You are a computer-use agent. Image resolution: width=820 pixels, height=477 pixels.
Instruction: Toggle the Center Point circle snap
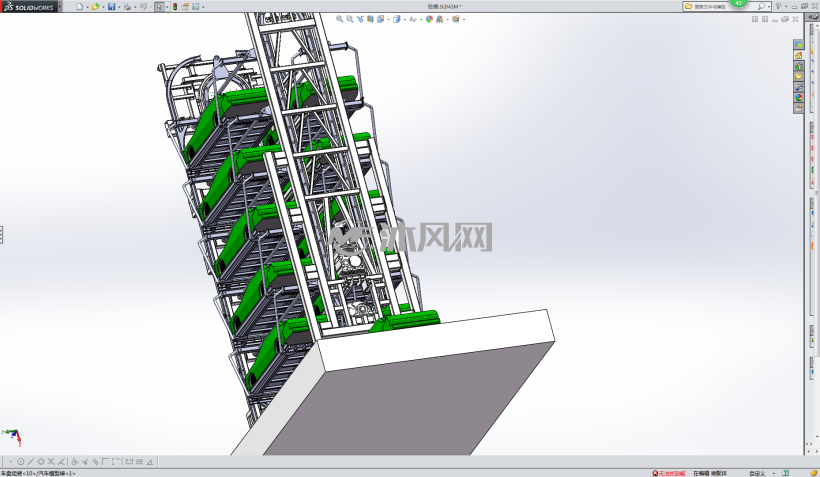[x=20, y=461]
